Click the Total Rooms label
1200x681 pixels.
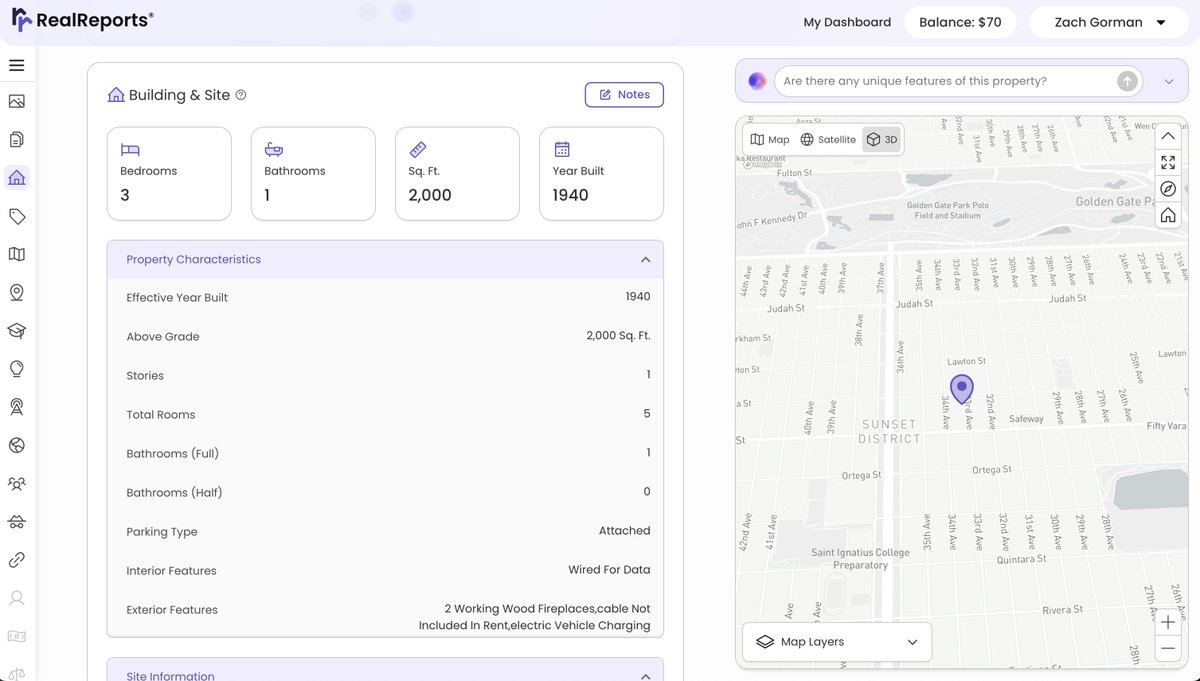pyautogui.click(x=161, y=415)
